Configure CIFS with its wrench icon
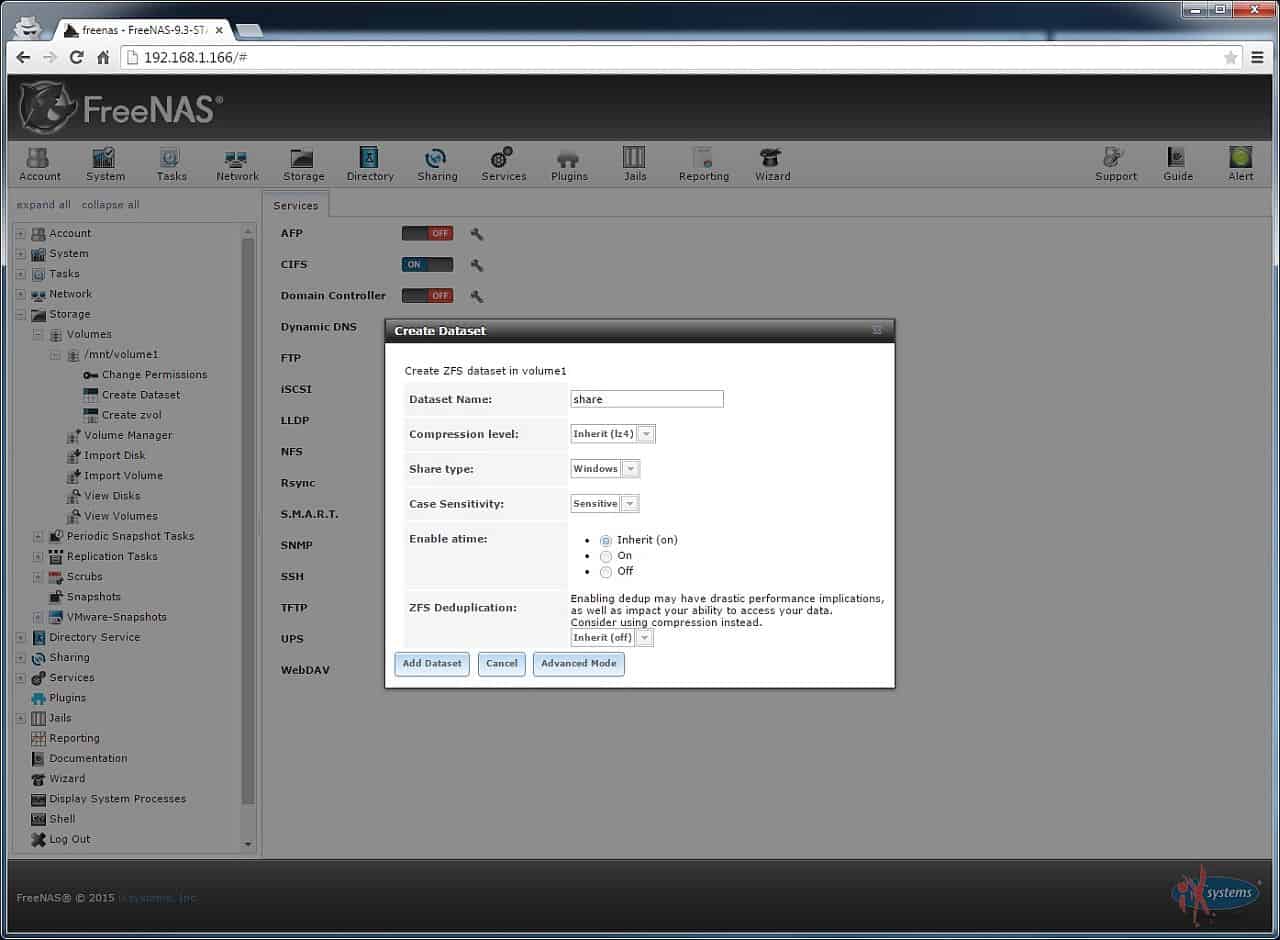1280x940 pixels. [477, 265]
